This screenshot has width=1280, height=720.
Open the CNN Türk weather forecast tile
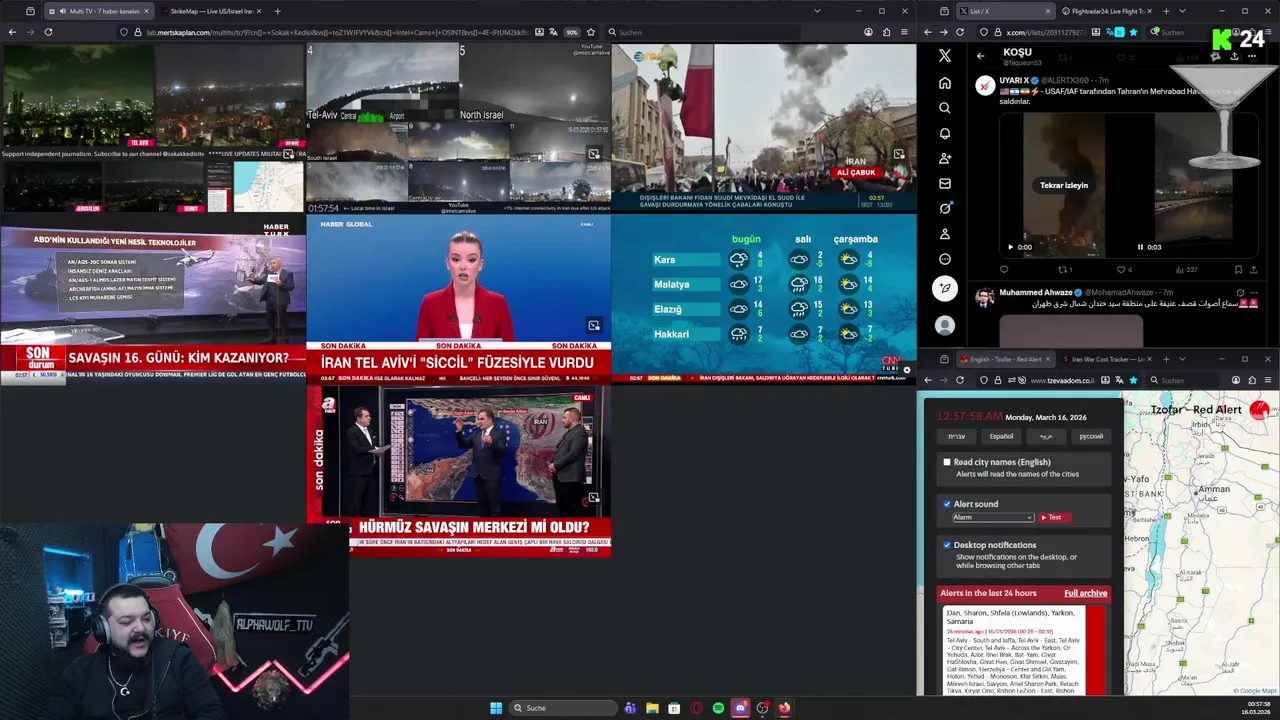[764, 298]
